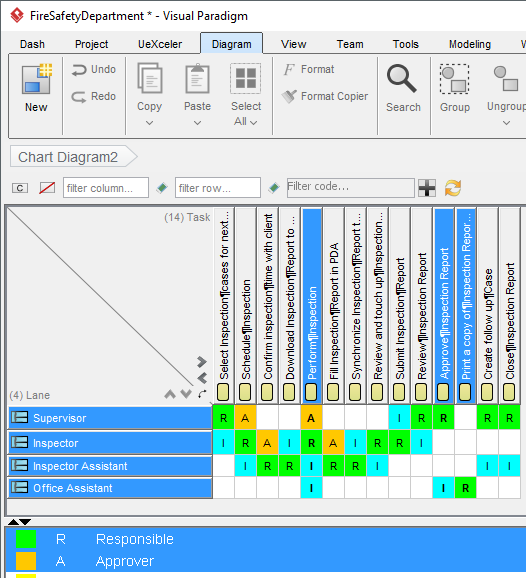Viewport: 526px width, 578px height.
Task: Select the green Responsible color swatch
Action: 26,539
